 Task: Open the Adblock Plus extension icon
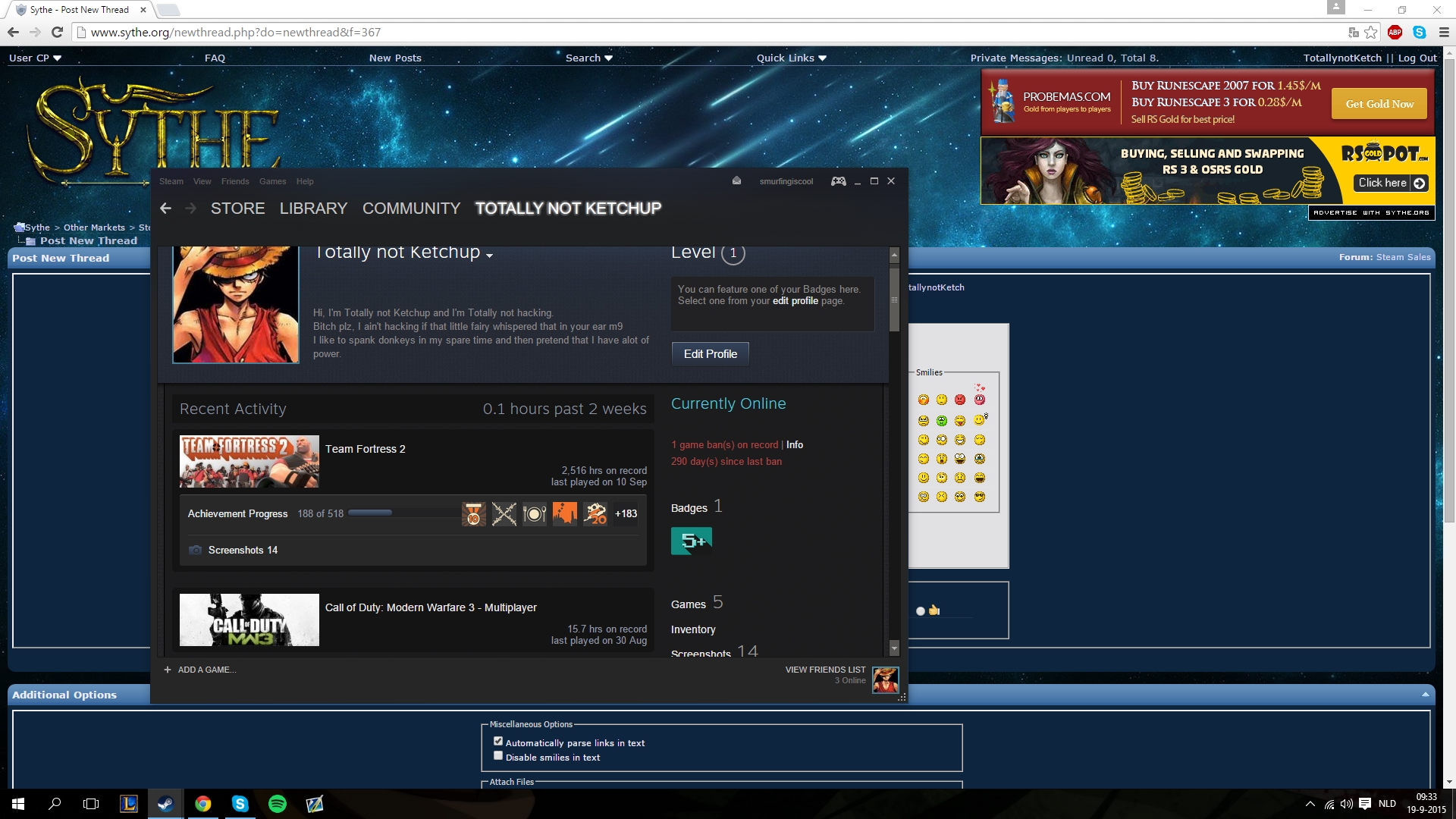(x=1395, y=32)
